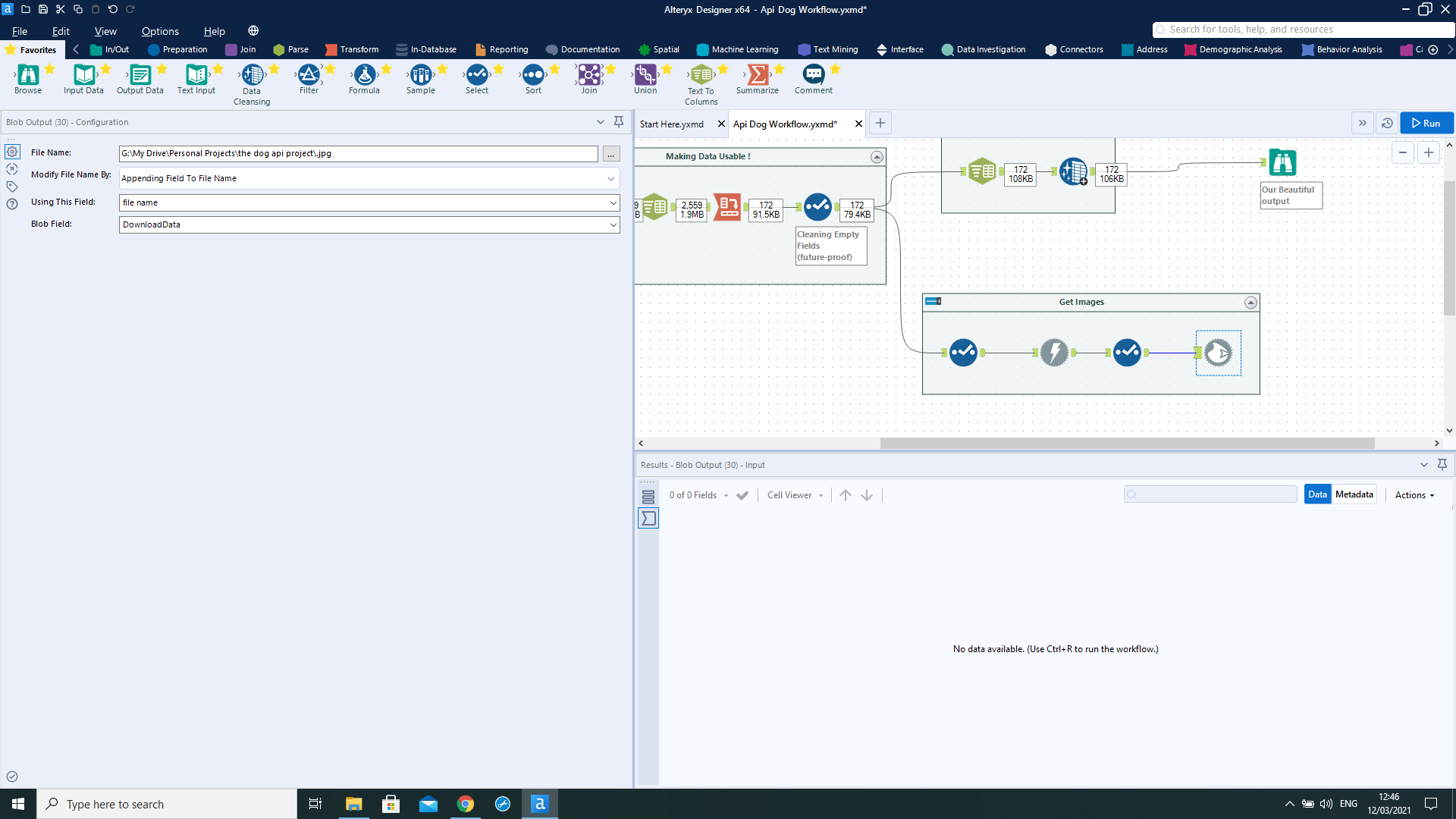Switch to Start Here.yxmd tab
The width and height of the screenshot is (1456, 819).
point(672,124)
